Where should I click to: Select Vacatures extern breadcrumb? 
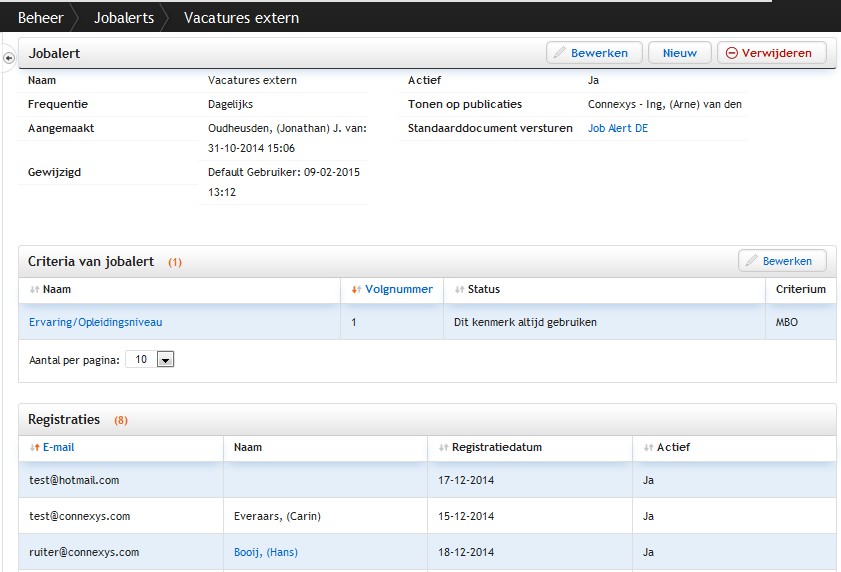(241, 18)
